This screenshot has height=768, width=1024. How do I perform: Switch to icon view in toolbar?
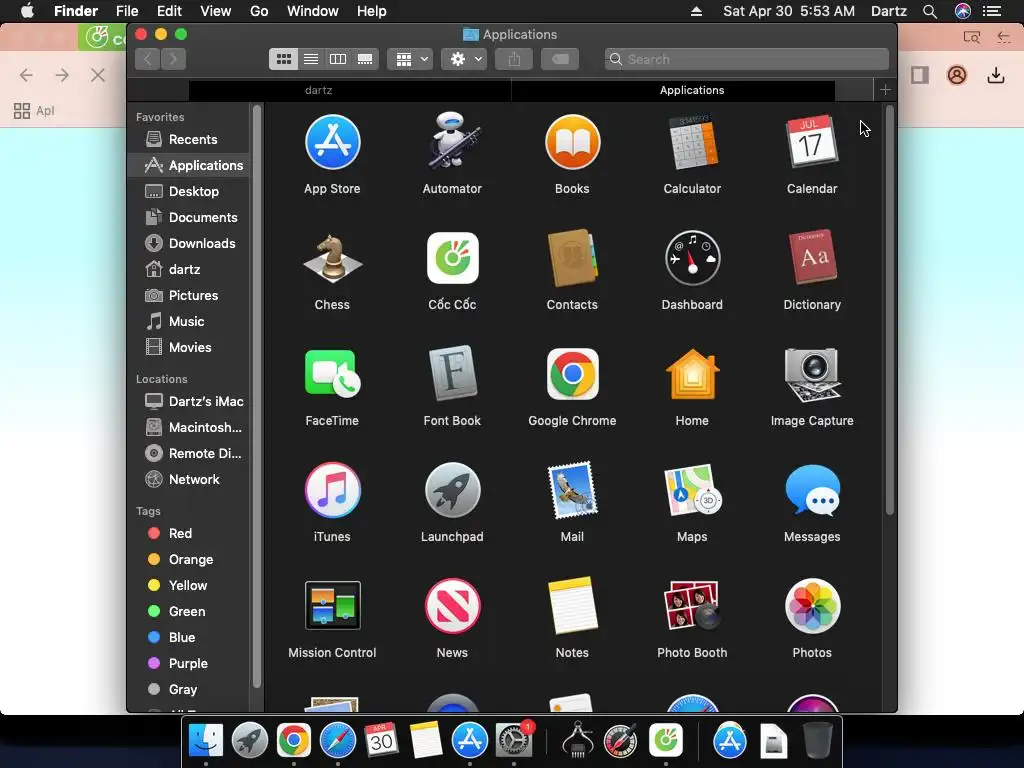click(x=283, y=59)
